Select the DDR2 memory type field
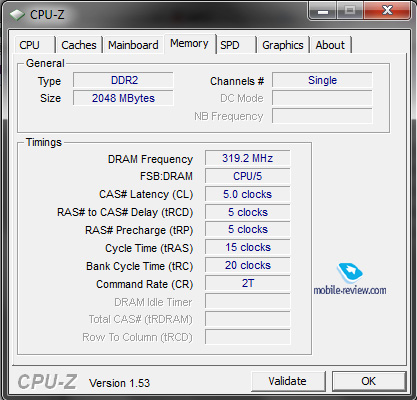The image size is (417, 400). pyautogui.click(x=123, y=80)
